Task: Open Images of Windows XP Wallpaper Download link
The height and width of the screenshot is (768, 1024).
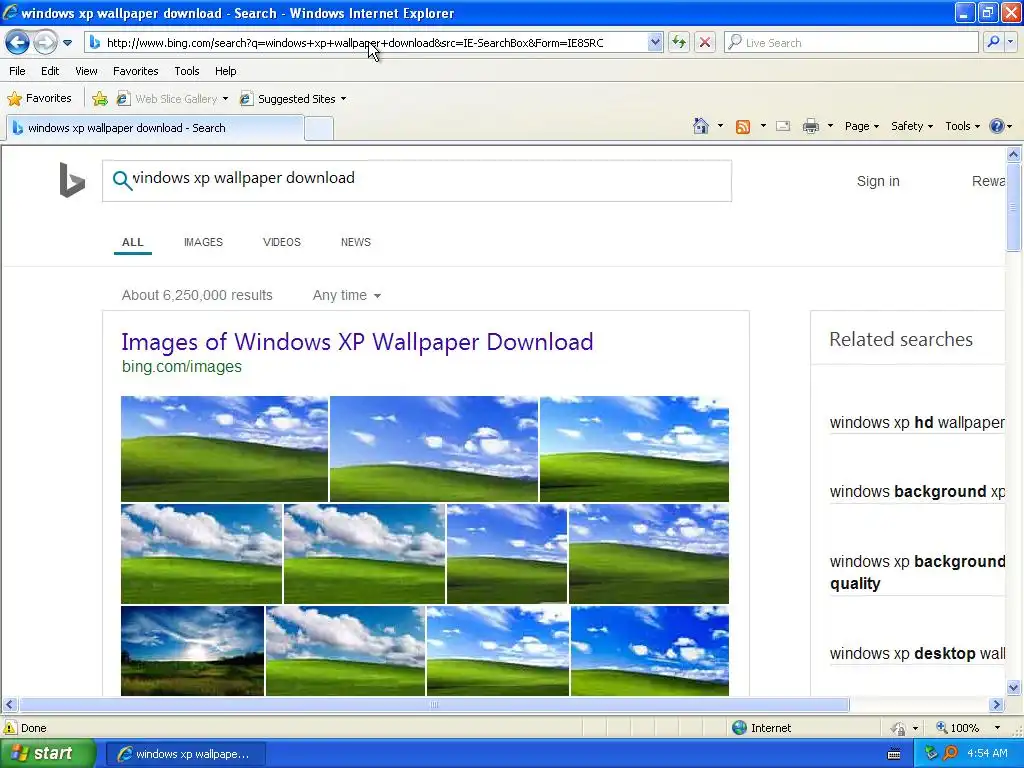Action: (357, 342)
